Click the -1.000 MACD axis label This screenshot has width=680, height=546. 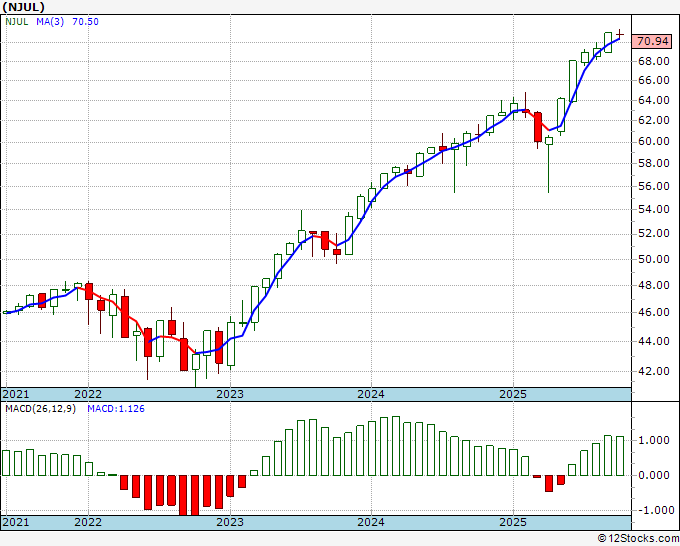click(x=654, y=510)
